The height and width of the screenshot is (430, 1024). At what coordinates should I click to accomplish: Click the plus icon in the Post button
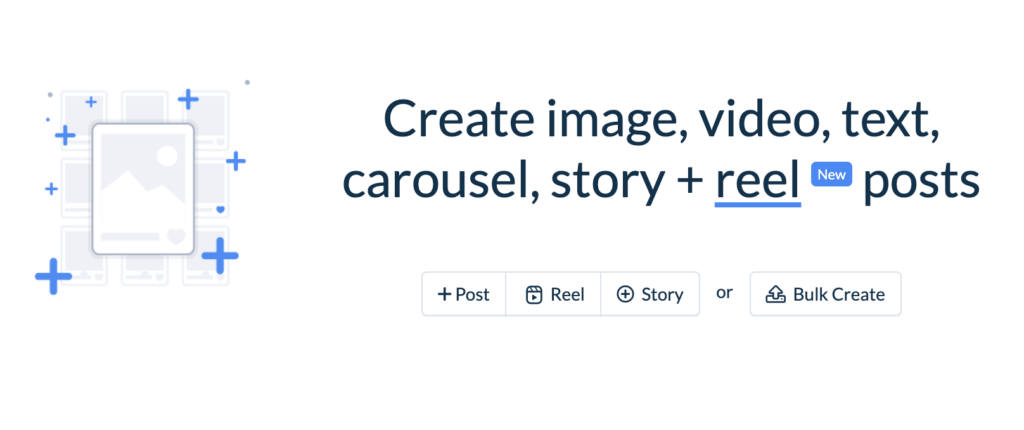[444, 294]
